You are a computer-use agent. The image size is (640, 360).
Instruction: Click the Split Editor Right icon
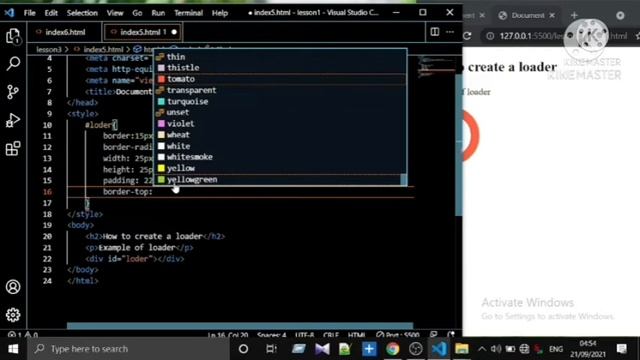[x=435, y=32]
